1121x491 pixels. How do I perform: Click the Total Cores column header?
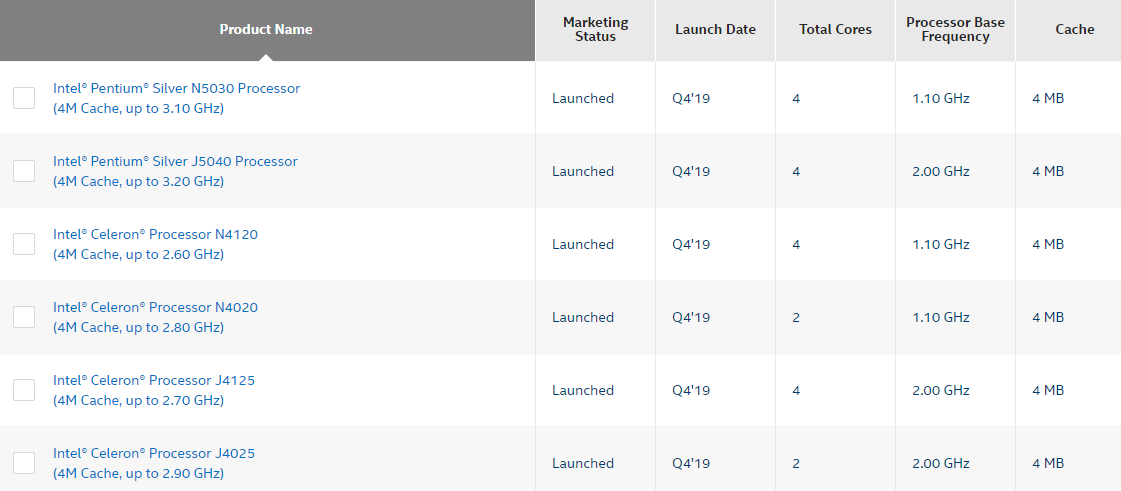(x=835, y=29)
